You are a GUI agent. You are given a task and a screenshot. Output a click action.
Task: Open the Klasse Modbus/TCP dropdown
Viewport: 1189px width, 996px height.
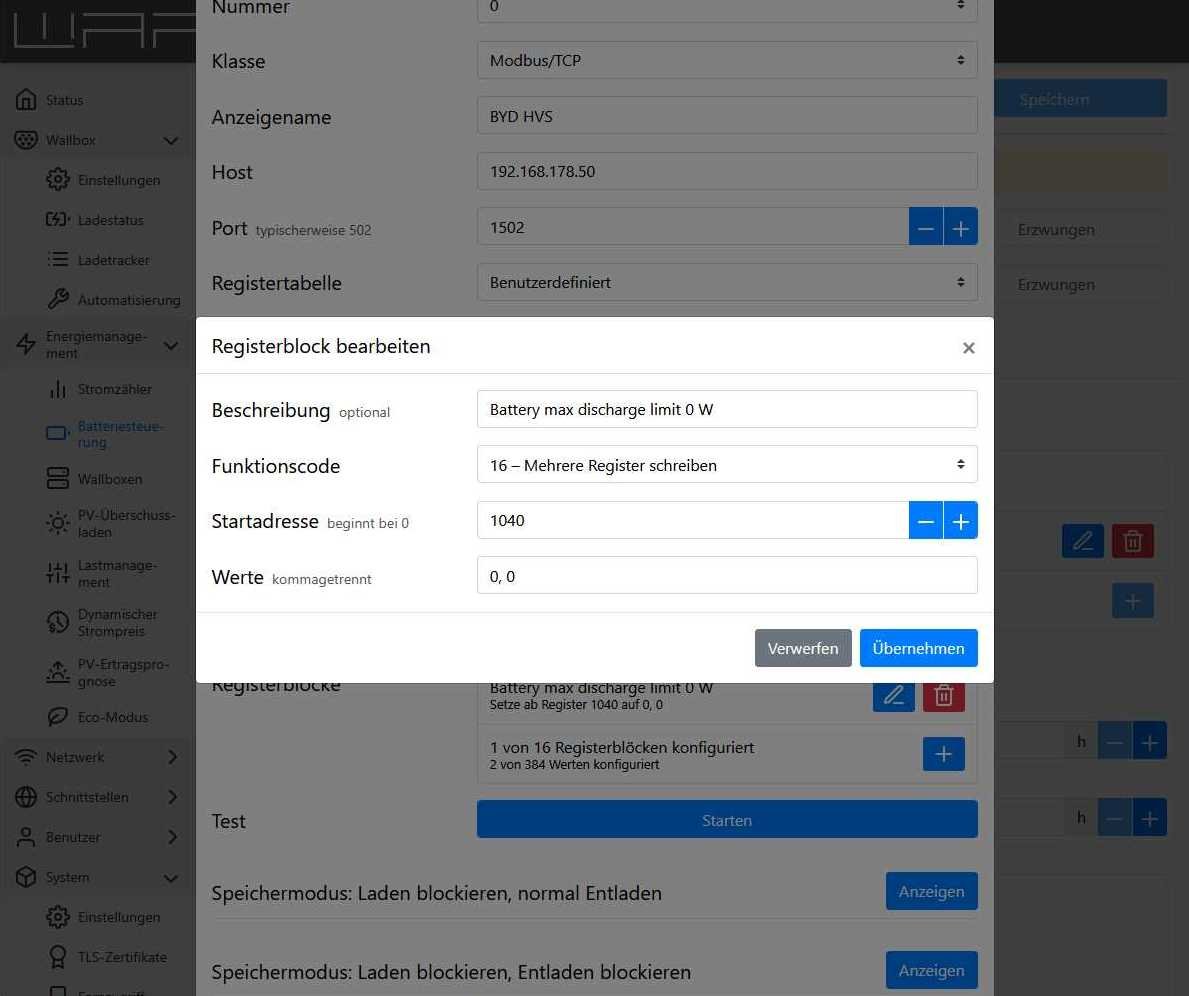click(727, 61)
